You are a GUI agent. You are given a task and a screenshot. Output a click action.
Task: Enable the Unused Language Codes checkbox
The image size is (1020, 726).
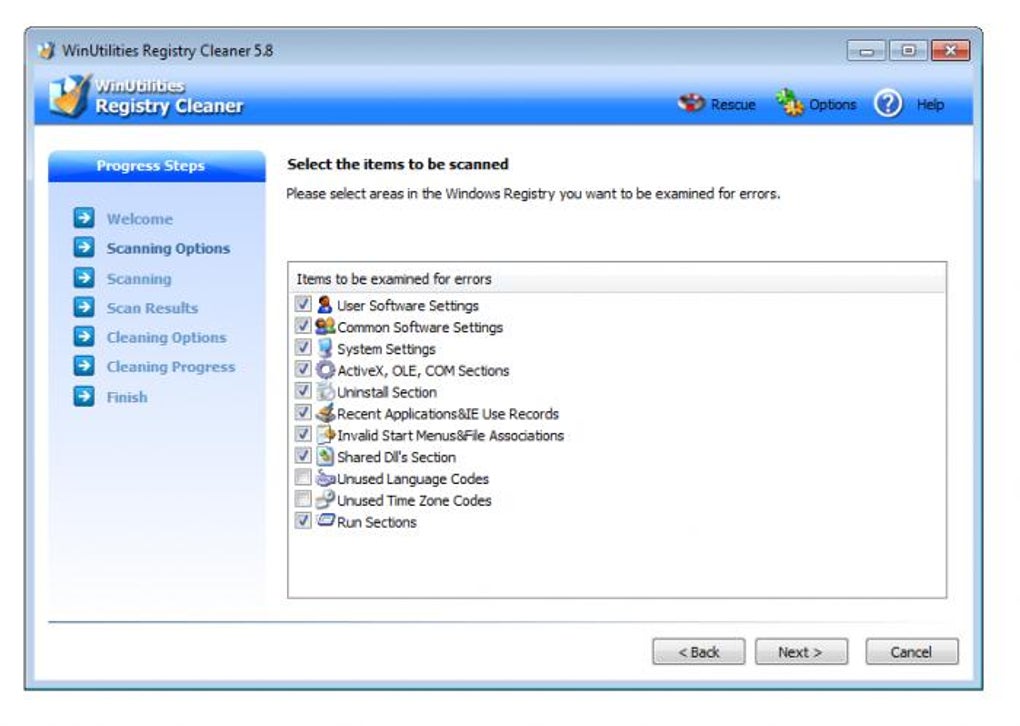(303, 479)
